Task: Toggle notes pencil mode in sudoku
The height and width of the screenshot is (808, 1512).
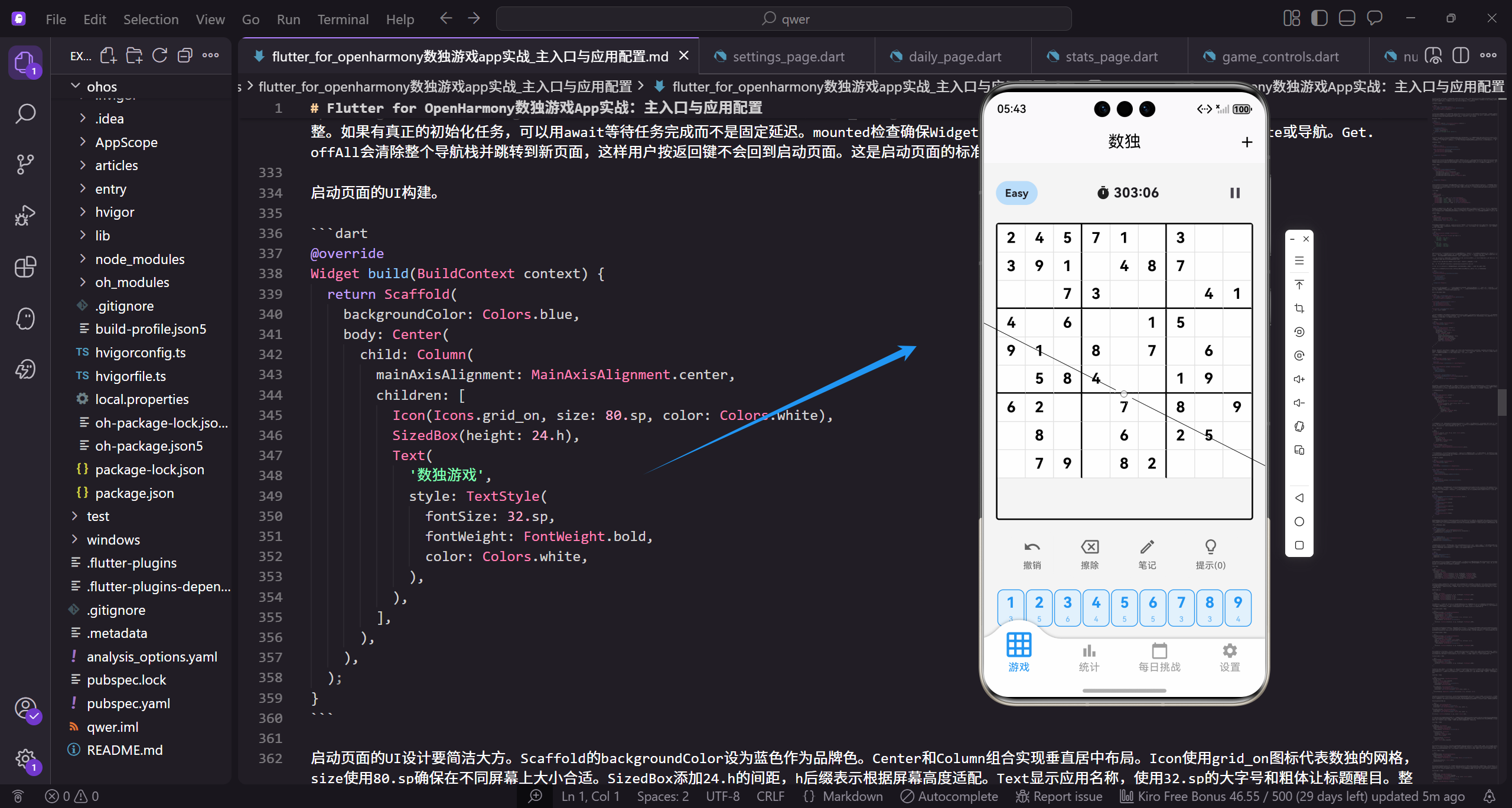Action: [1147, 547]
